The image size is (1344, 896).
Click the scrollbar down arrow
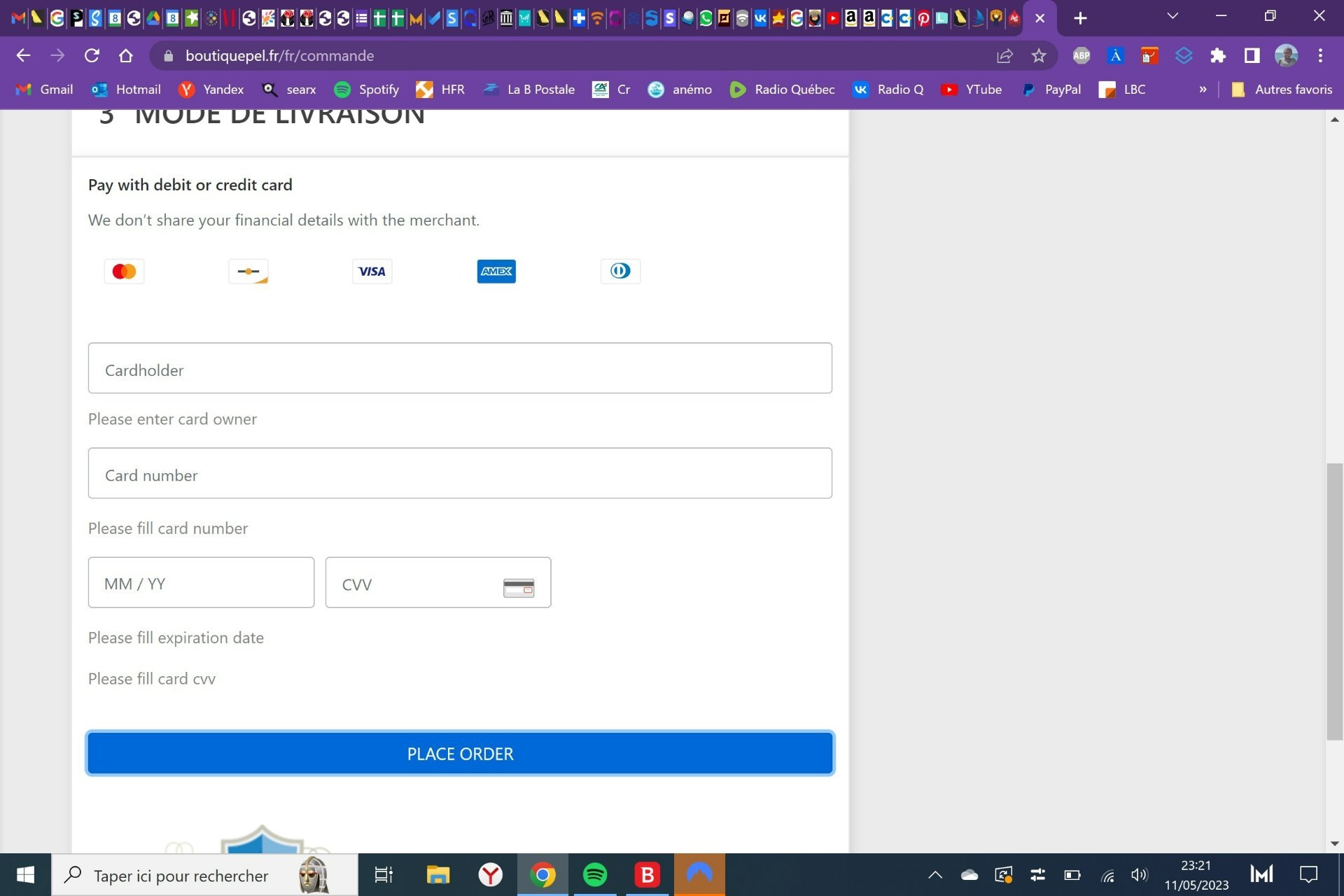tap(1335, 844)
